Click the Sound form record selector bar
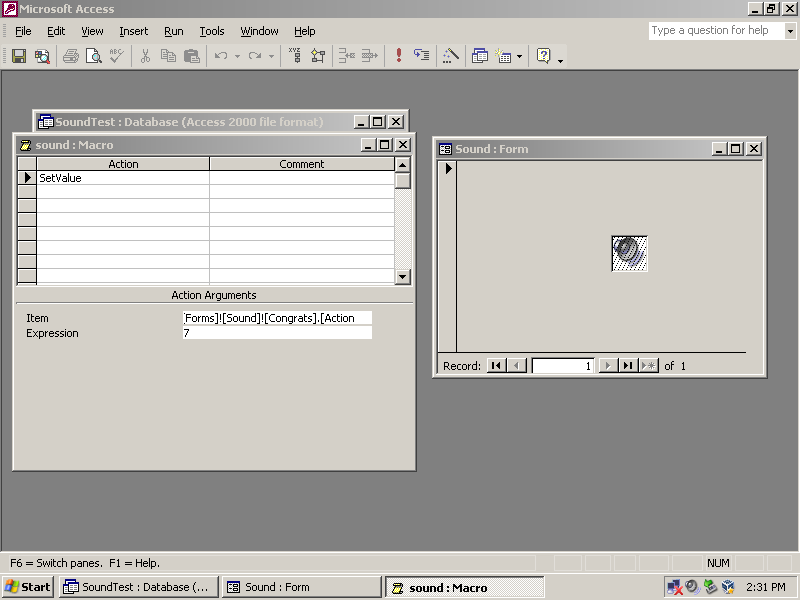The height and width of the screenshot is (600, 800). coord(447,256)
